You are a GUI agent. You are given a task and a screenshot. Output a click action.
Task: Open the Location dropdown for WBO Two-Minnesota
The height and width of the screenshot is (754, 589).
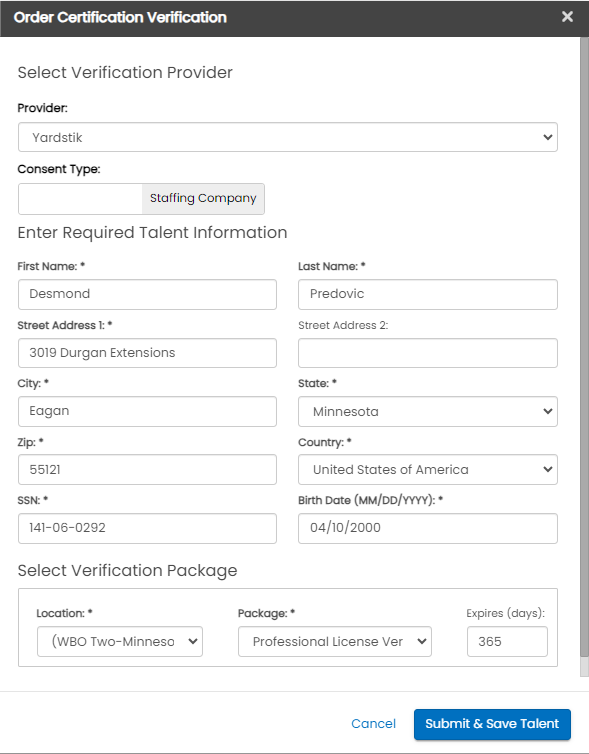pos(120,641)
